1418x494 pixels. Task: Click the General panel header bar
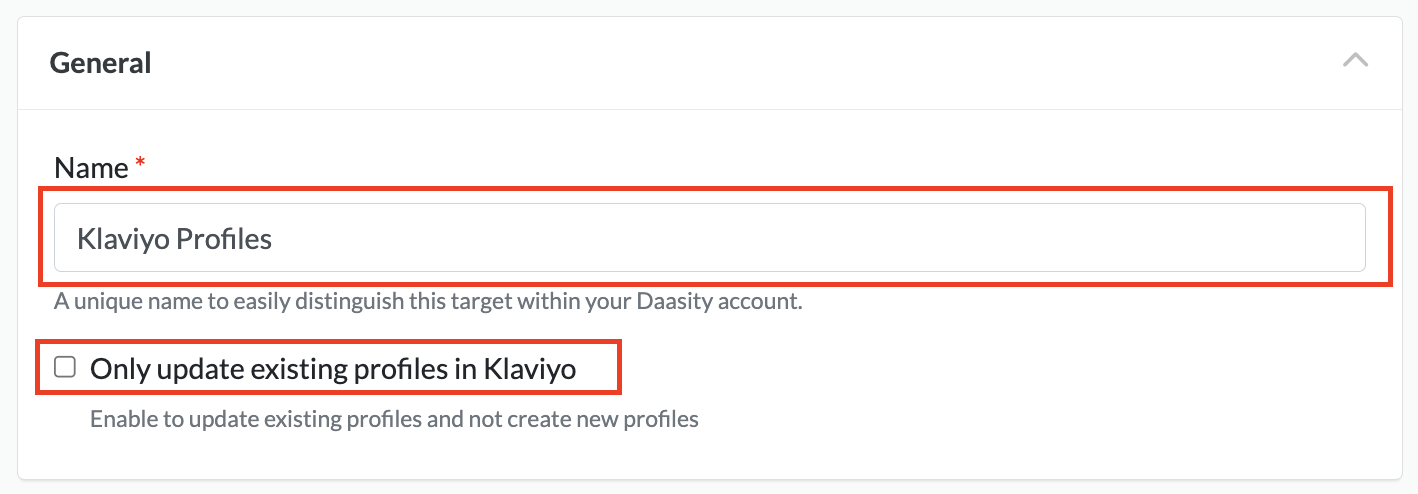[x=700, y=62]
